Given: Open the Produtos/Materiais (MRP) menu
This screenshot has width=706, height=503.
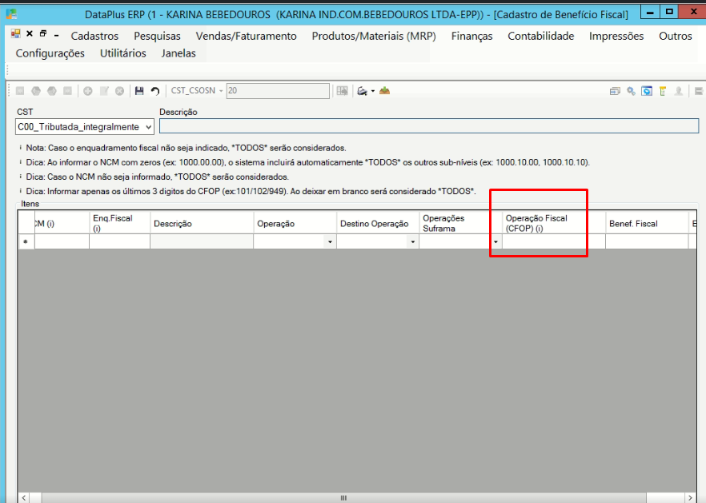Looking at the screenshot, I should [374, 36].
